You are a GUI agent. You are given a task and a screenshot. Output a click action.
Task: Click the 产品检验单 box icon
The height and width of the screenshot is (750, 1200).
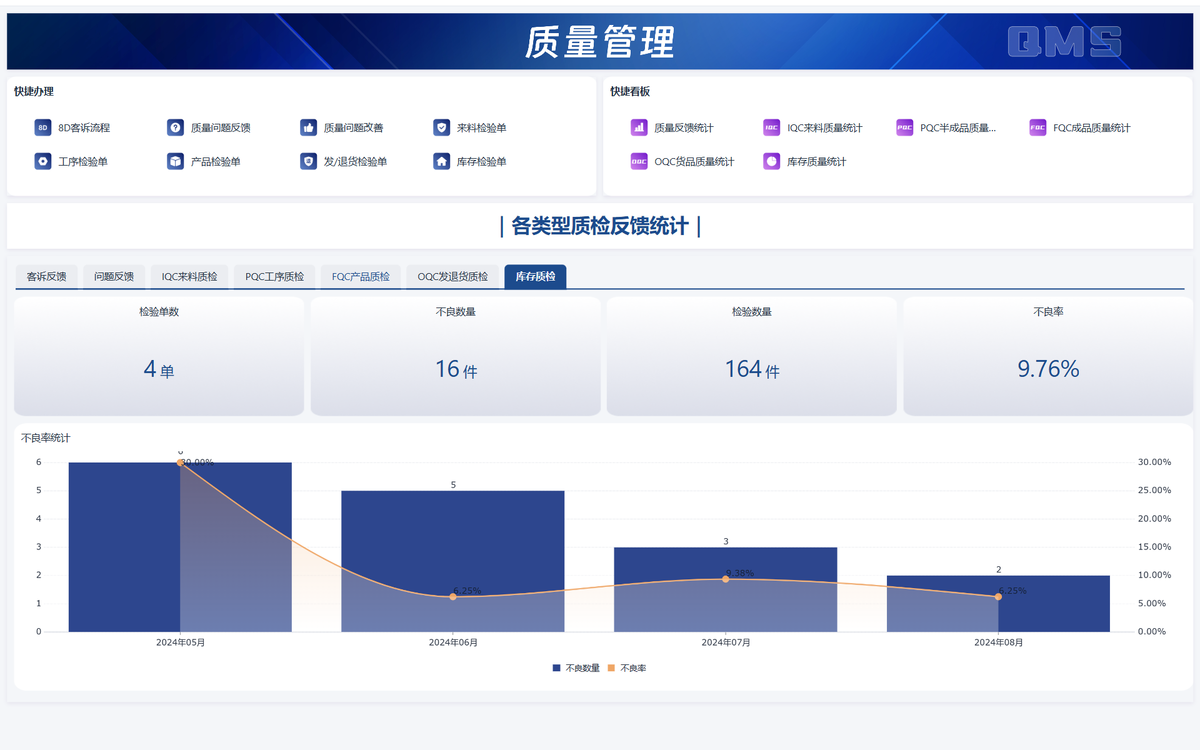tap(175, 161)
